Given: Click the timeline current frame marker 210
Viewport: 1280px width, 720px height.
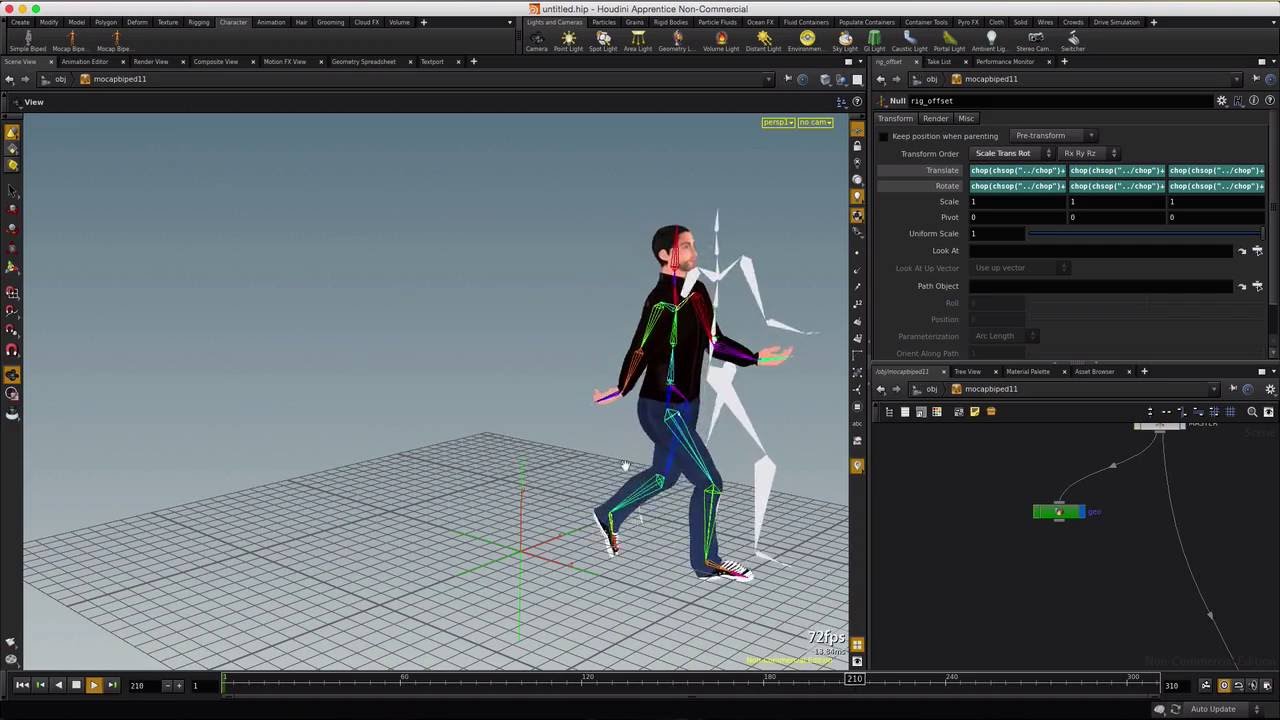Looking at the screenshot, I should click(x=854, y=679).
